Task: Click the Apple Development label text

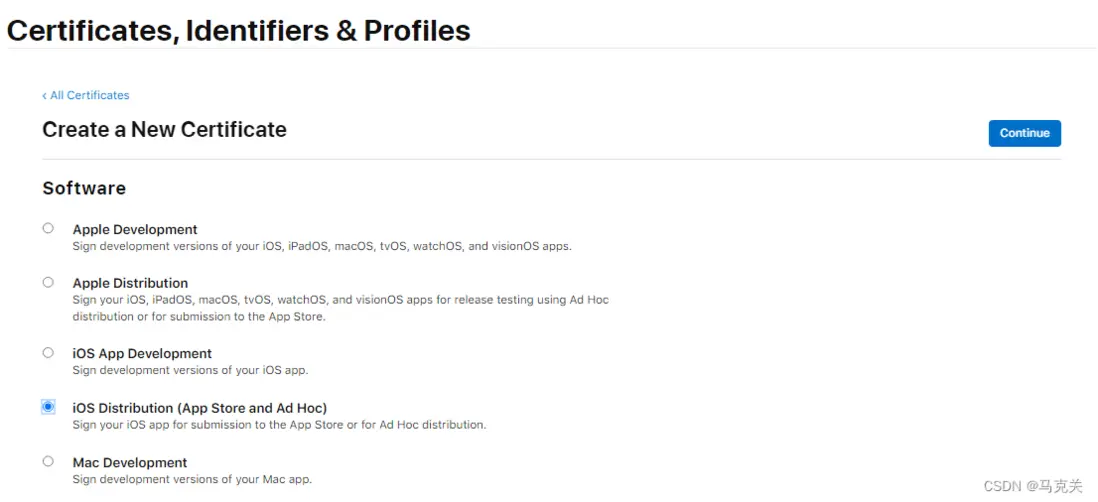Action: tap(135, 229)
